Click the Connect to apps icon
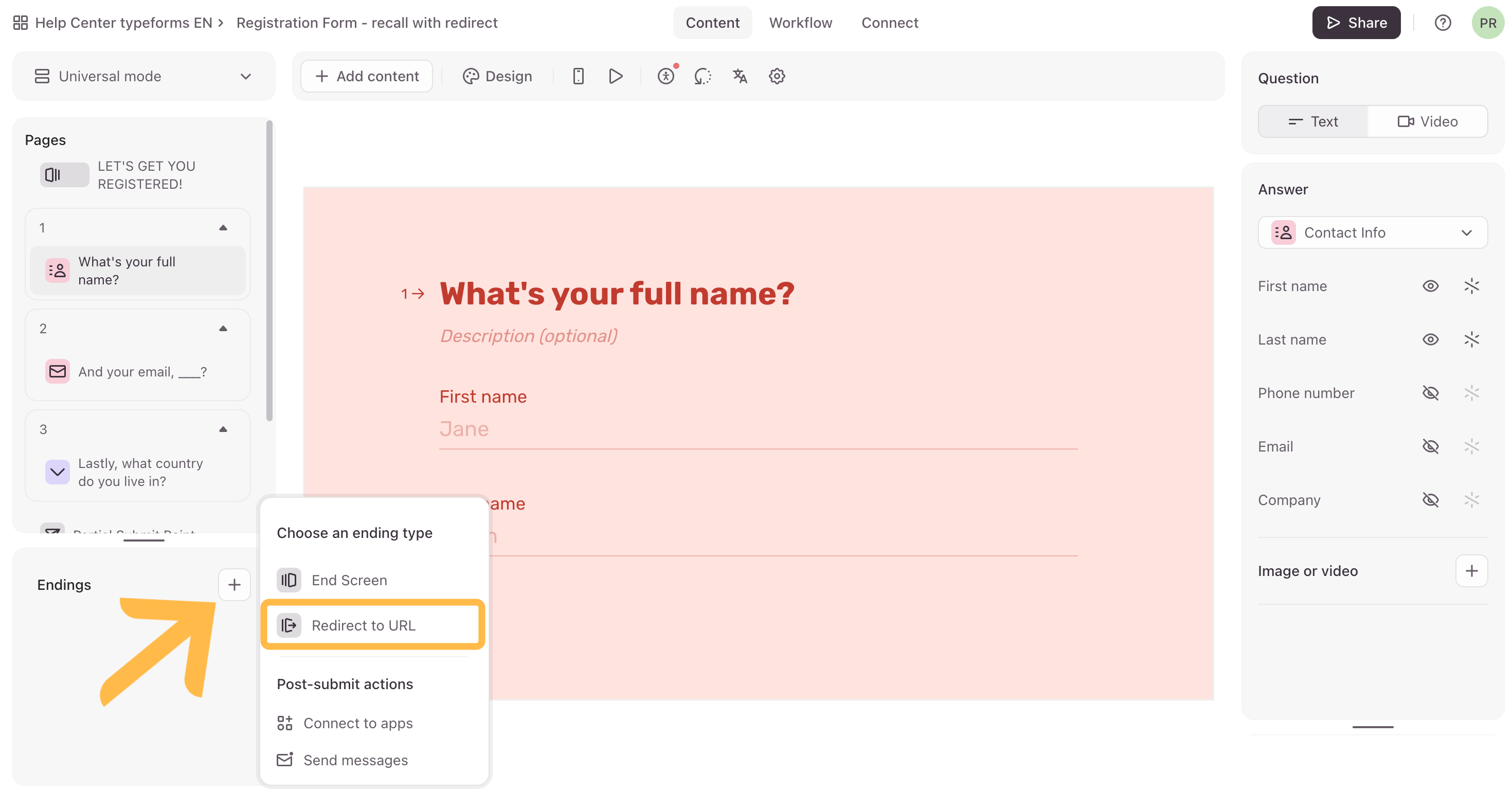The image size is (1512, 793). (x=285, y=723)
